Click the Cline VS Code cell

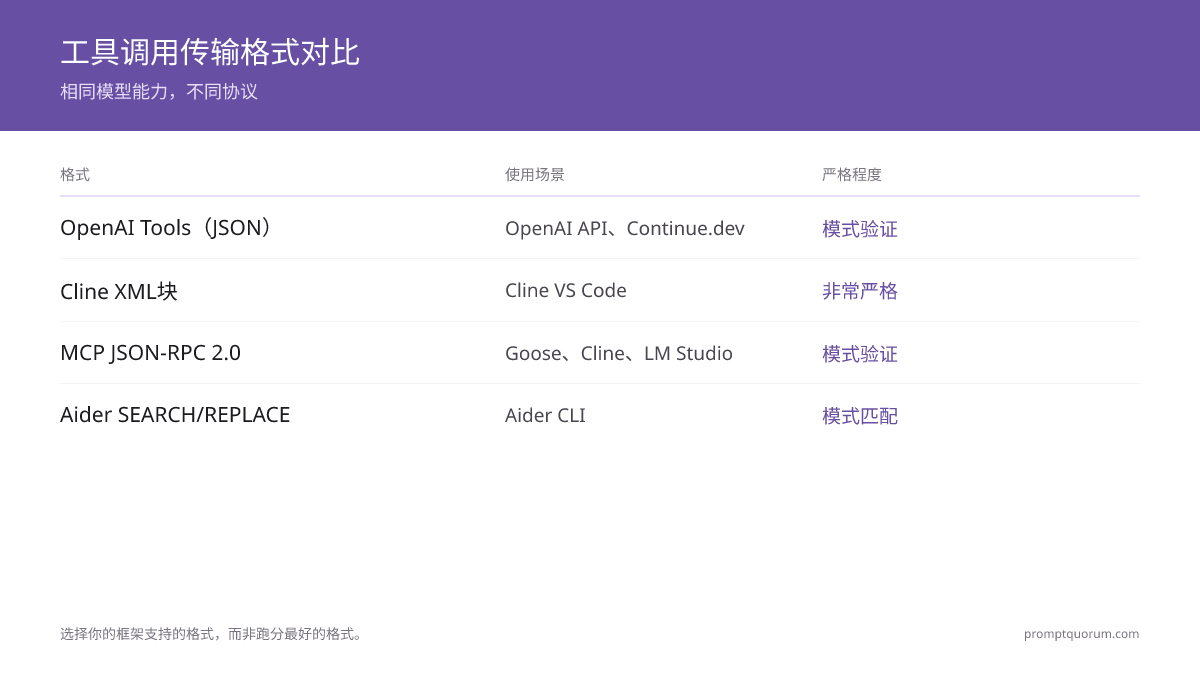tap(566, 291)
